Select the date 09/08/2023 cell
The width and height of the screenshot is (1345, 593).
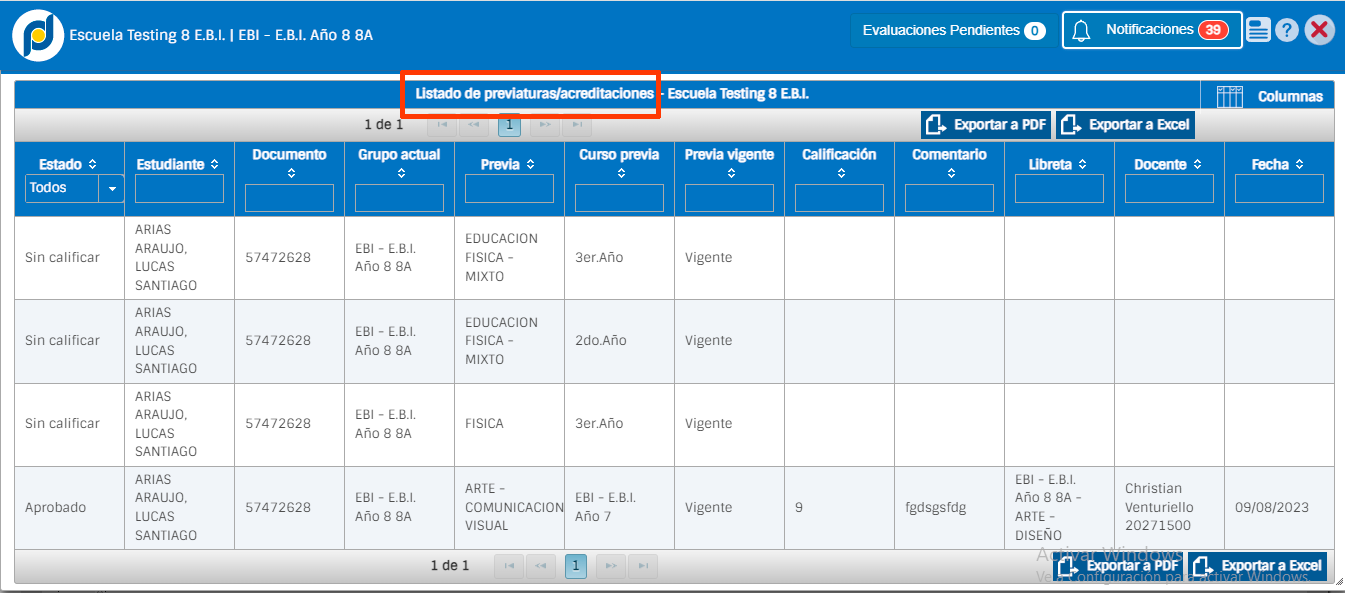1280,507
